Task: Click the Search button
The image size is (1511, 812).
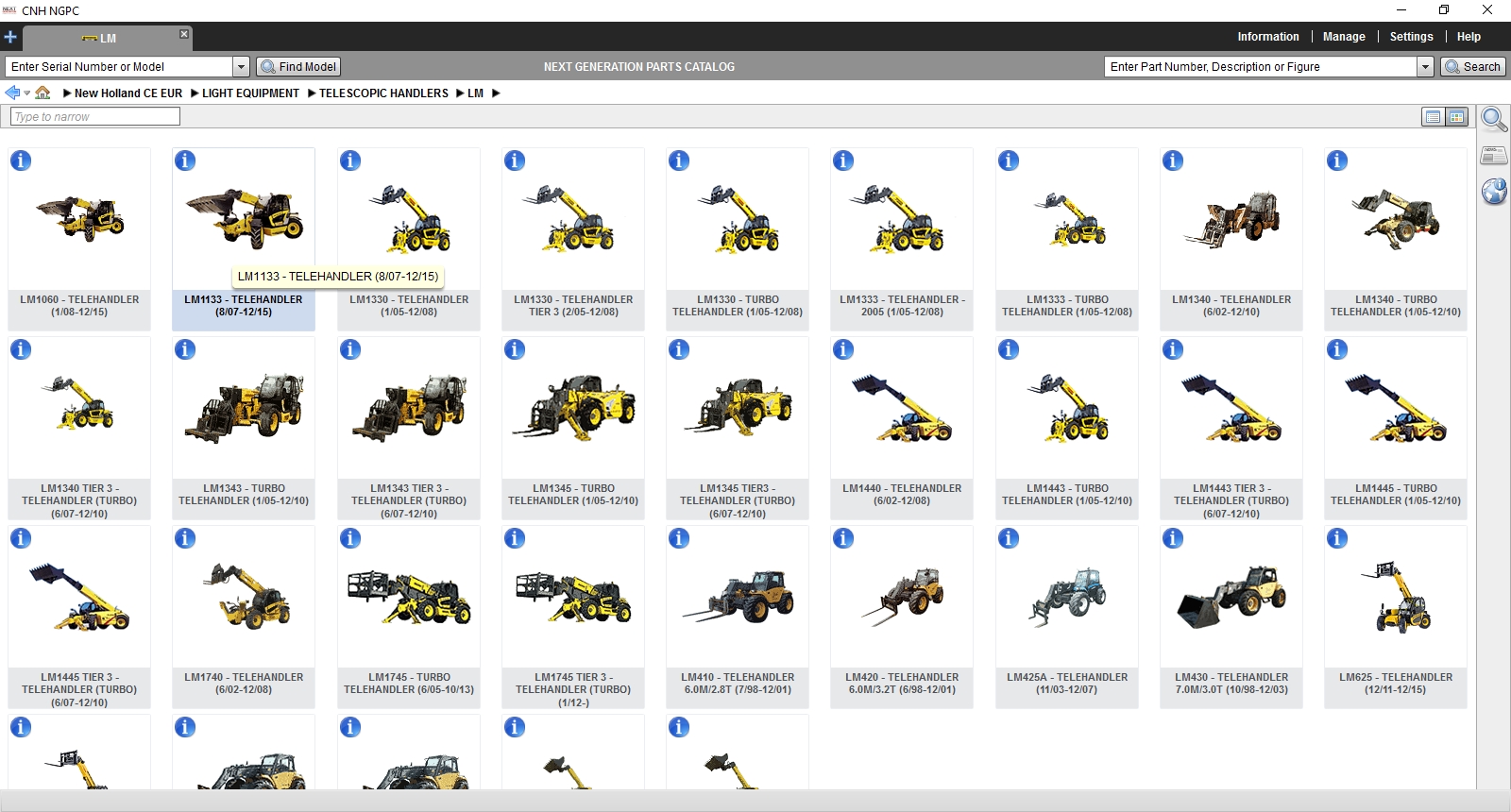Action: coord(1472,67)
